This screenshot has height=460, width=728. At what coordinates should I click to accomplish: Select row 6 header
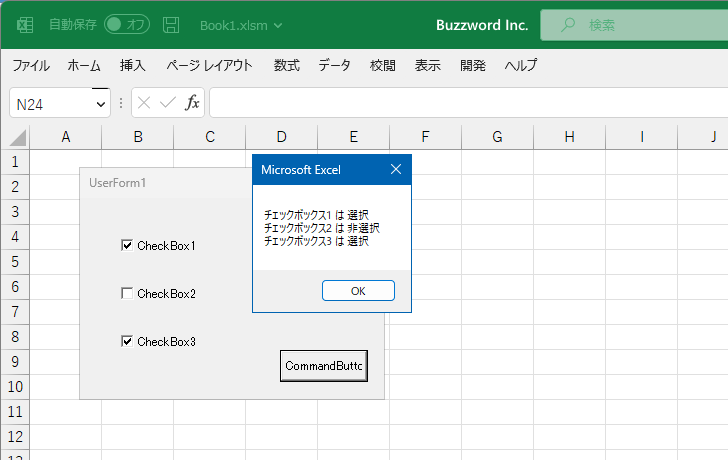(x=15, y=287)
